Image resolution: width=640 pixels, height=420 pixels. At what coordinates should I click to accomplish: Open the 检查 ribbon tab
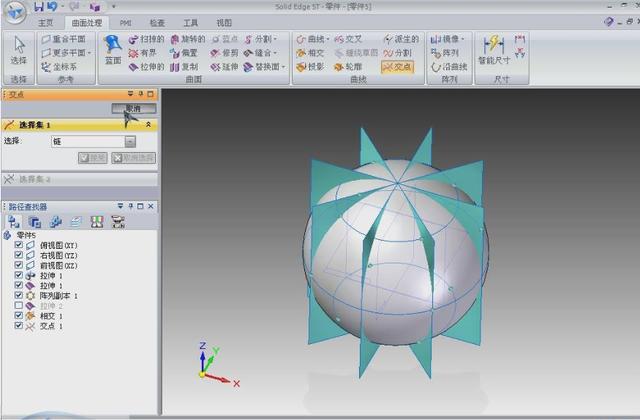coord(157,21)
